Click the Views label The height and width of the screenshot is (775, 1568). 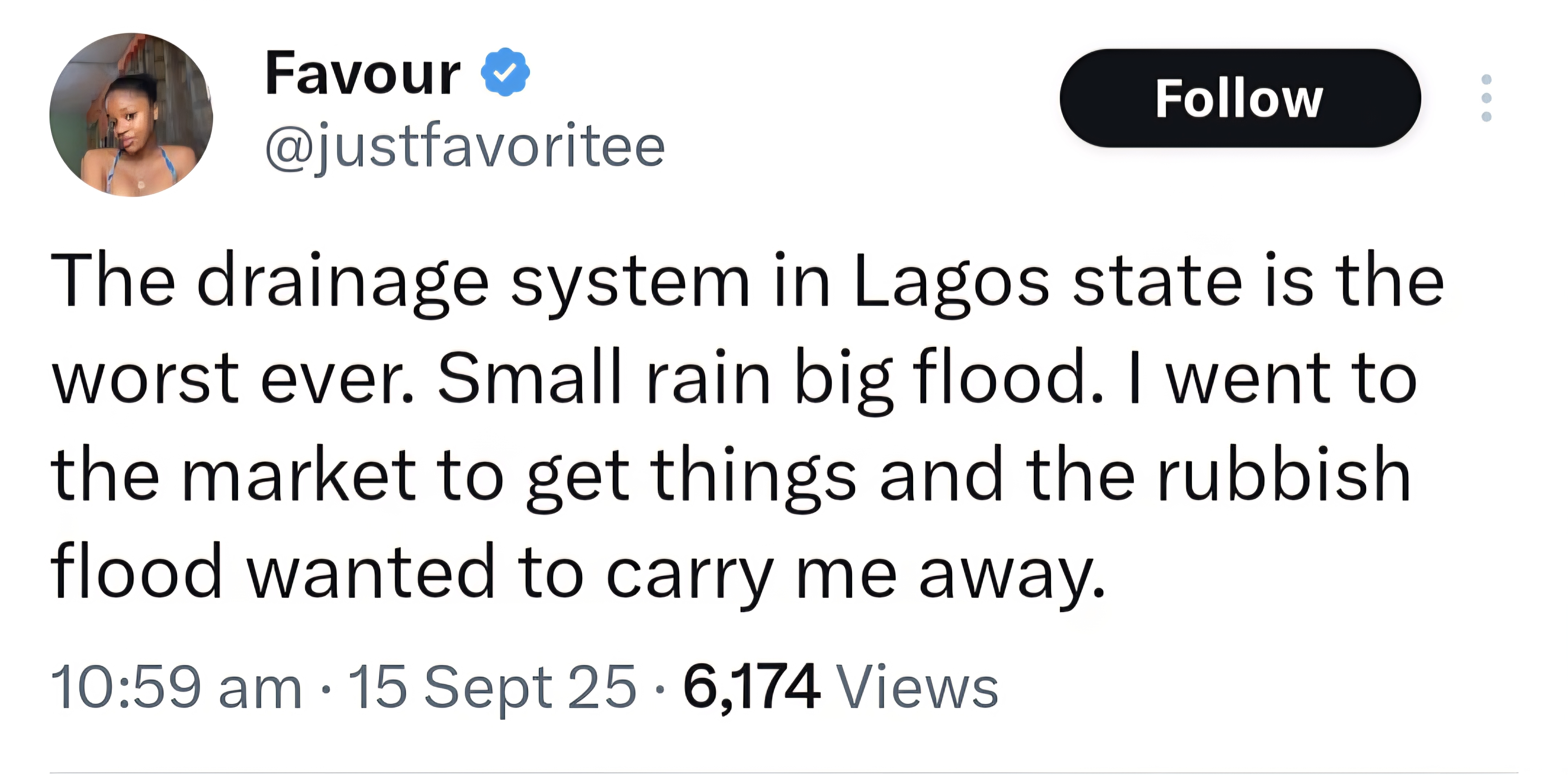tap(918, 688)
